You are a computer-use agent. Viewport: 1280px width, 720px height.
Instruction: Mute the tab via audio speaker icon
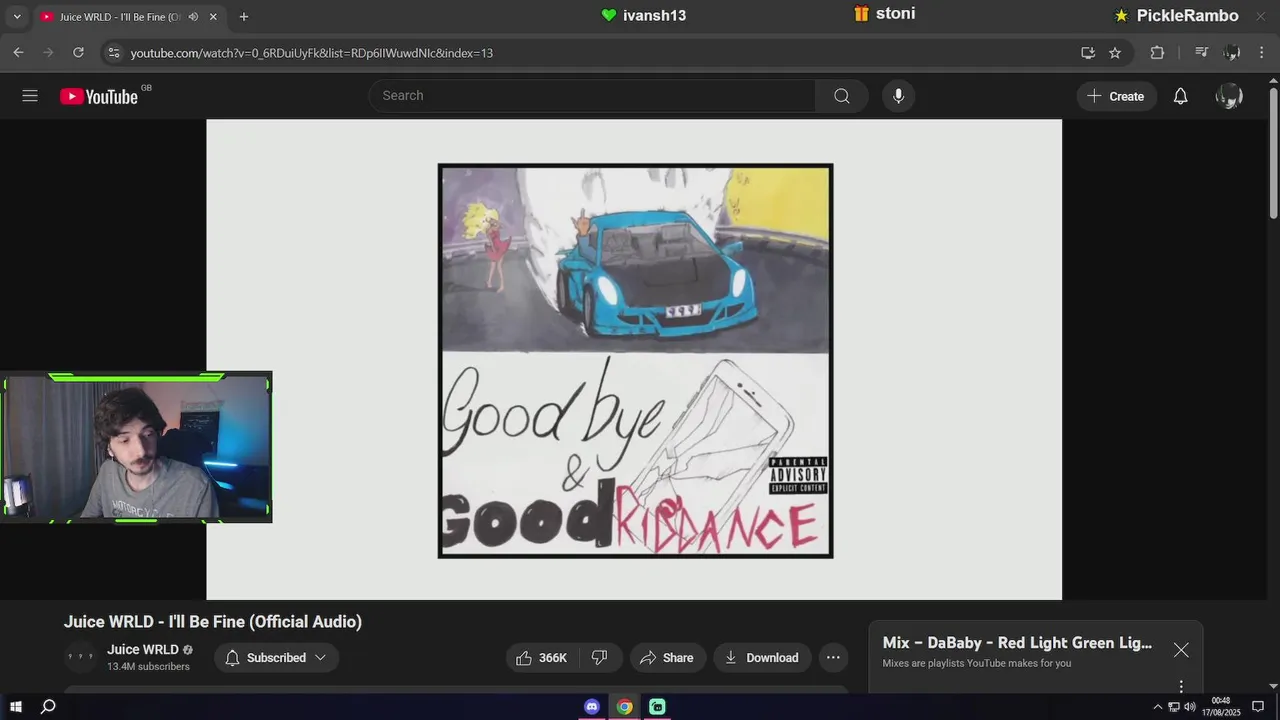[x=193, y=17]
